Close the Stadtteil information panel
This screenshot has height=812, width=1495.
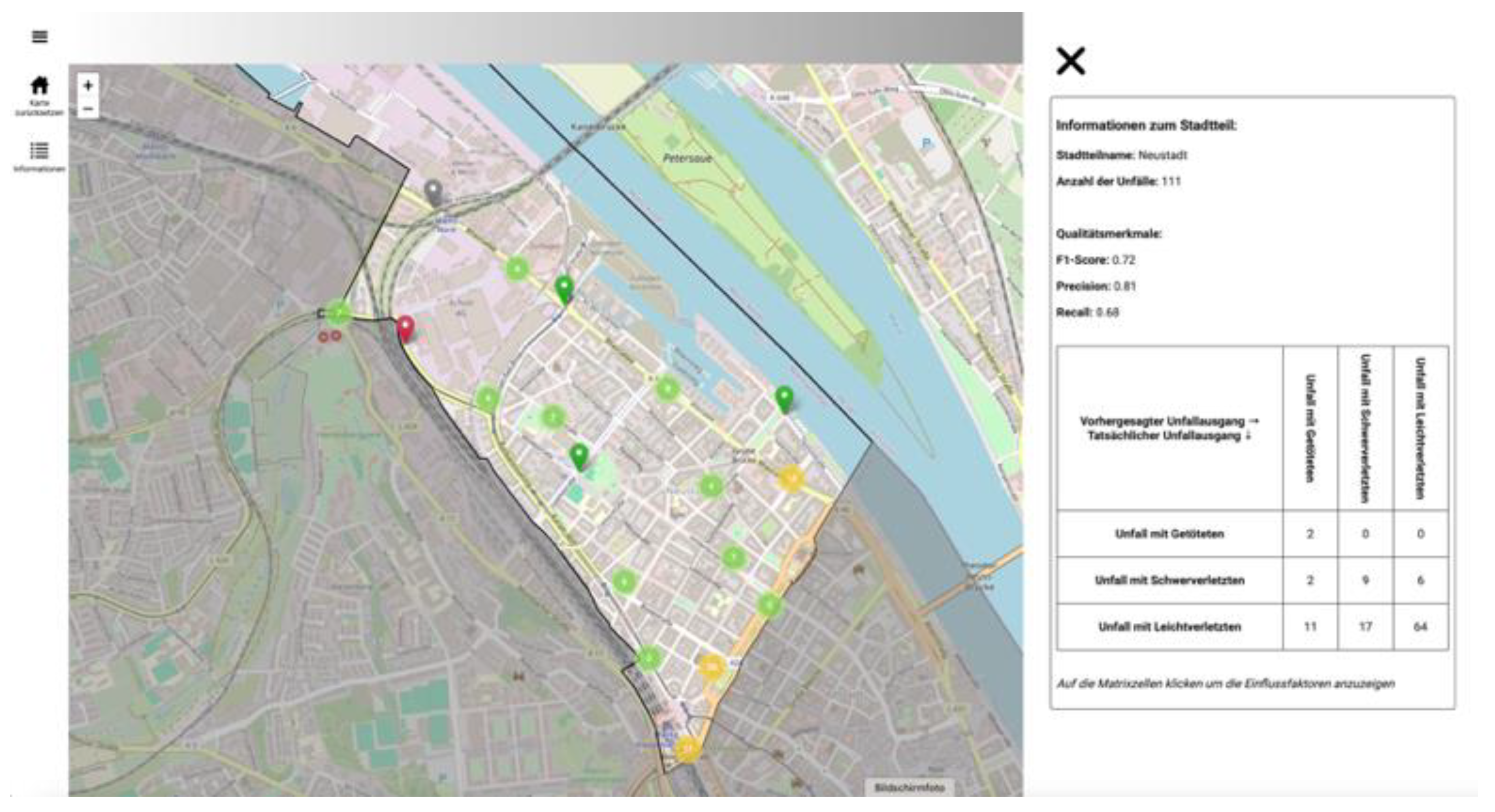1070,61
